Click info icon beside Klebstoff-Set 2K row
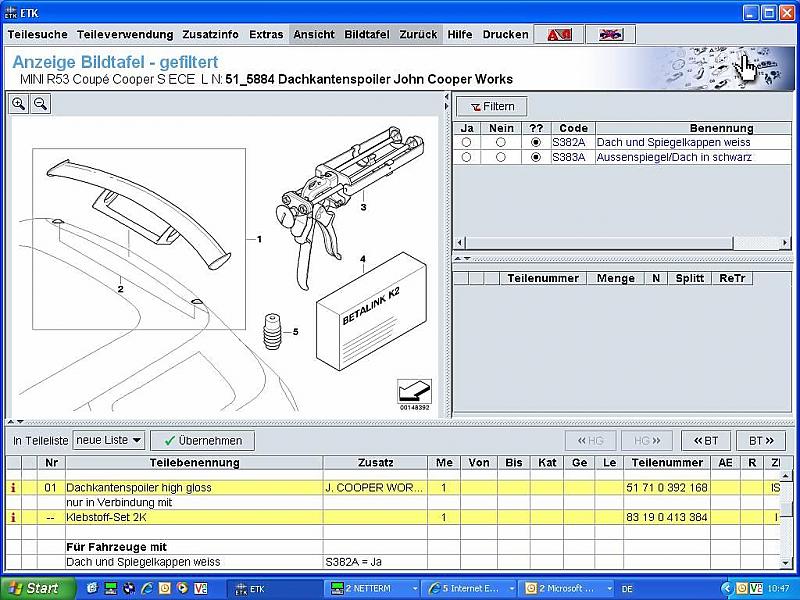This screenshot has width=800, height=600. [13, 518]
